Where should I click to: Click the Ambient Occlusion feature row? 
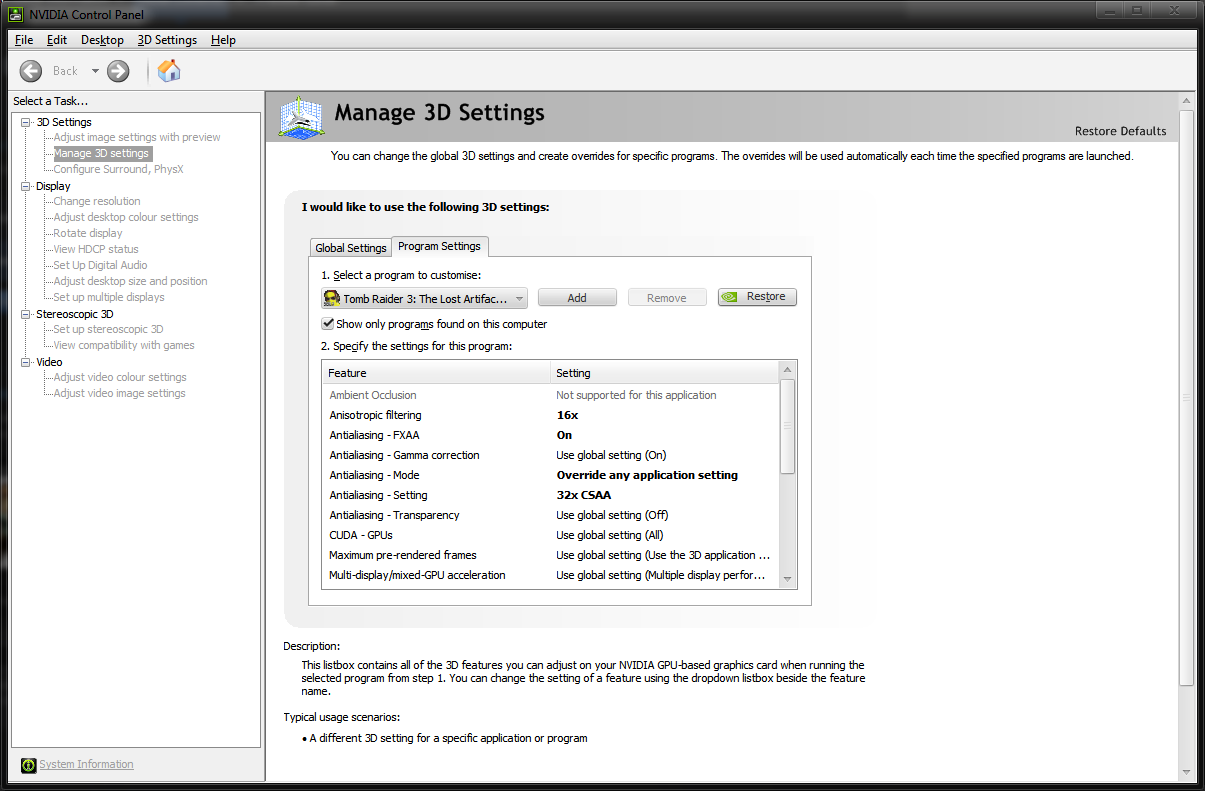tap(551, 395)
